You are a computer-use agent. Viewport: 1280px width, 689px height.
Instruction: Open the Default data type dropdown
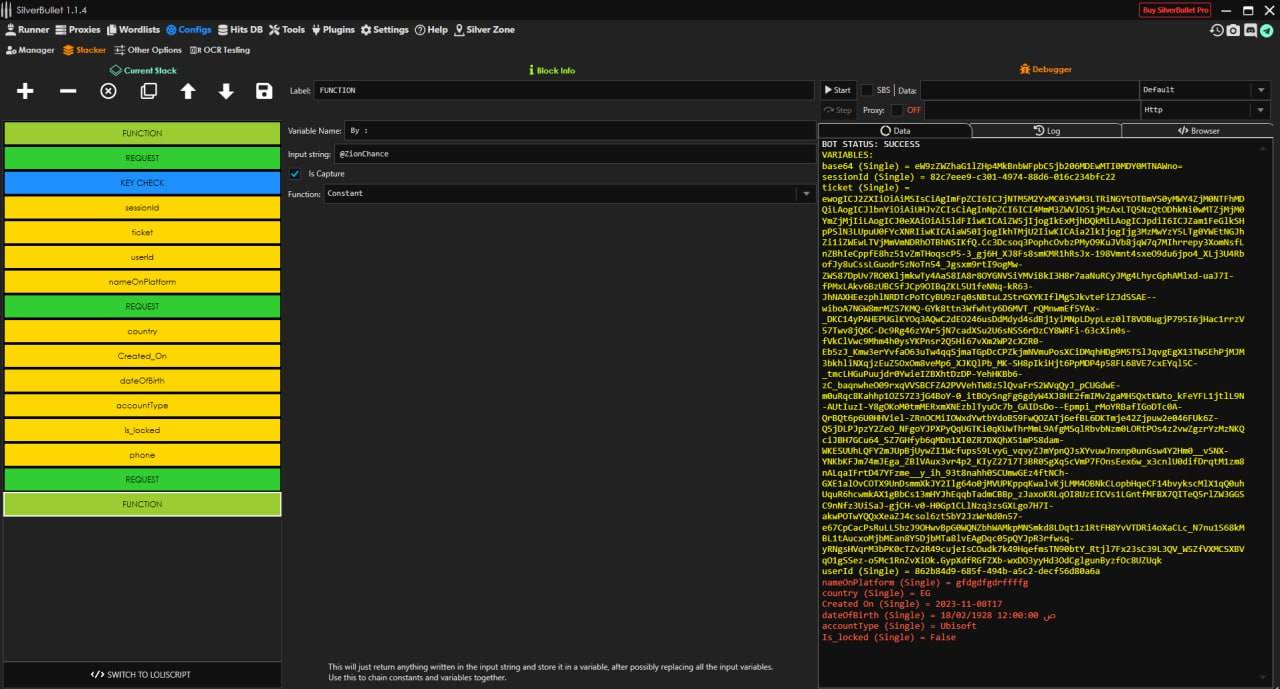(1259, 90)
